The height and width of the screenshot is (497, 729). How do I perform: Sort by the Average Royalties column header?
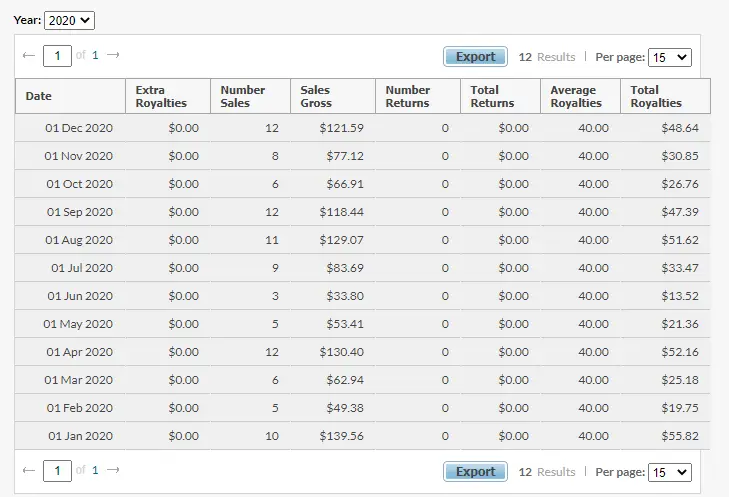coord(580,96)
